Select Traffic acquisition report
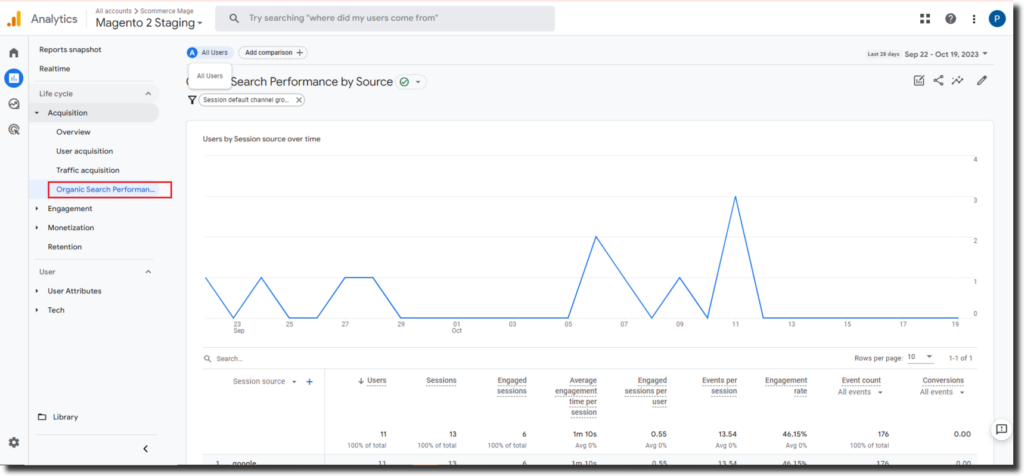1024x476 pixels. (88, 170)
